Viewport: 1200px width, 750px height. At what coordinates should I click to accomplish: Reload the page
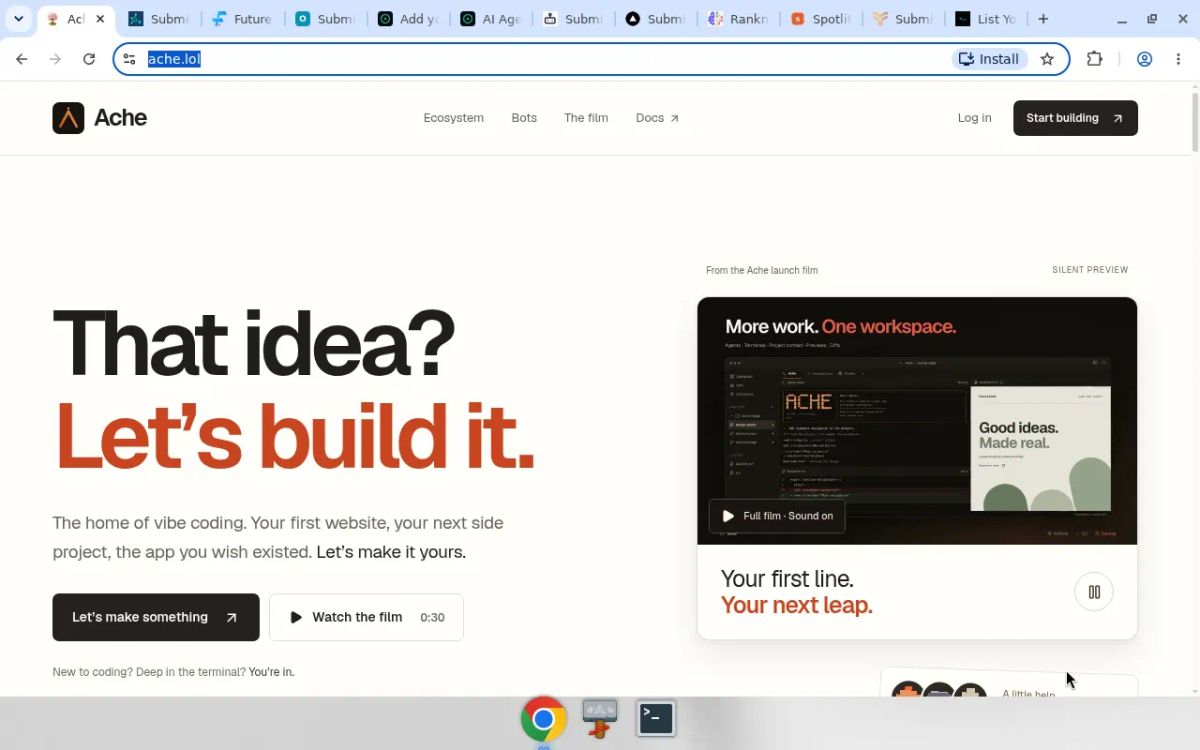click(89, 59)
